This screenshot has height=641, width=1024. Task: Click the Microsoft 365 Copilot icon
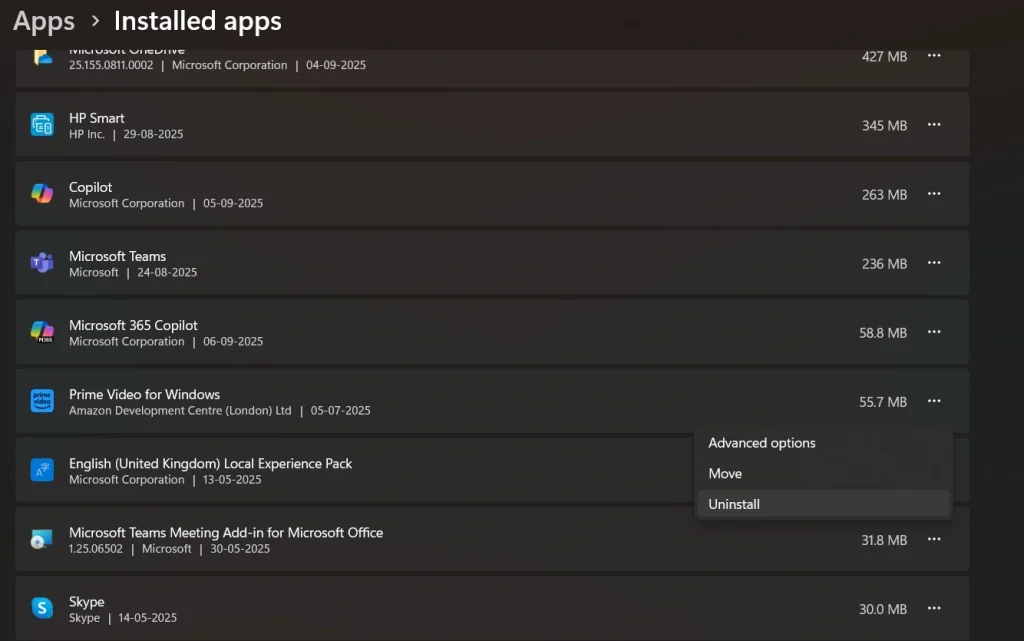coord(42,332)
